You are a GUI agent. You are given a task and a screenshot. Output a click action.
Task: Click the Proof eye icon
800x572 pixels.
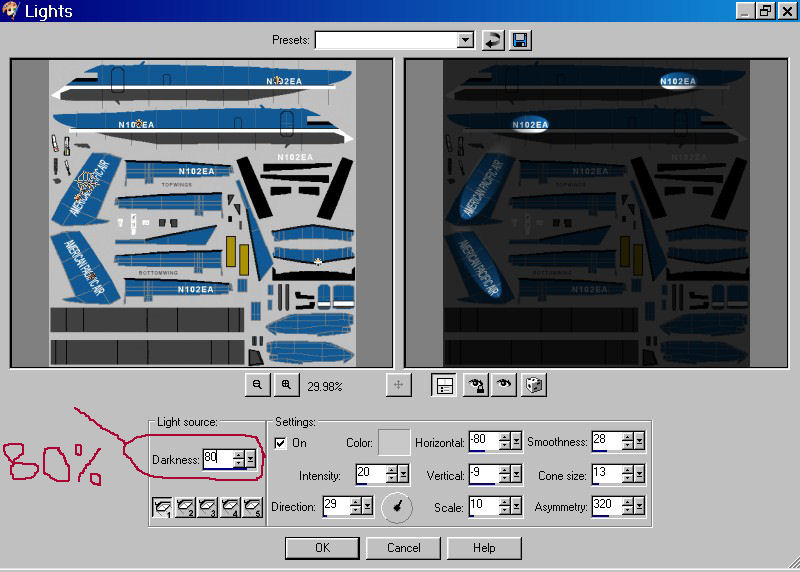click(x=504, y=385)
